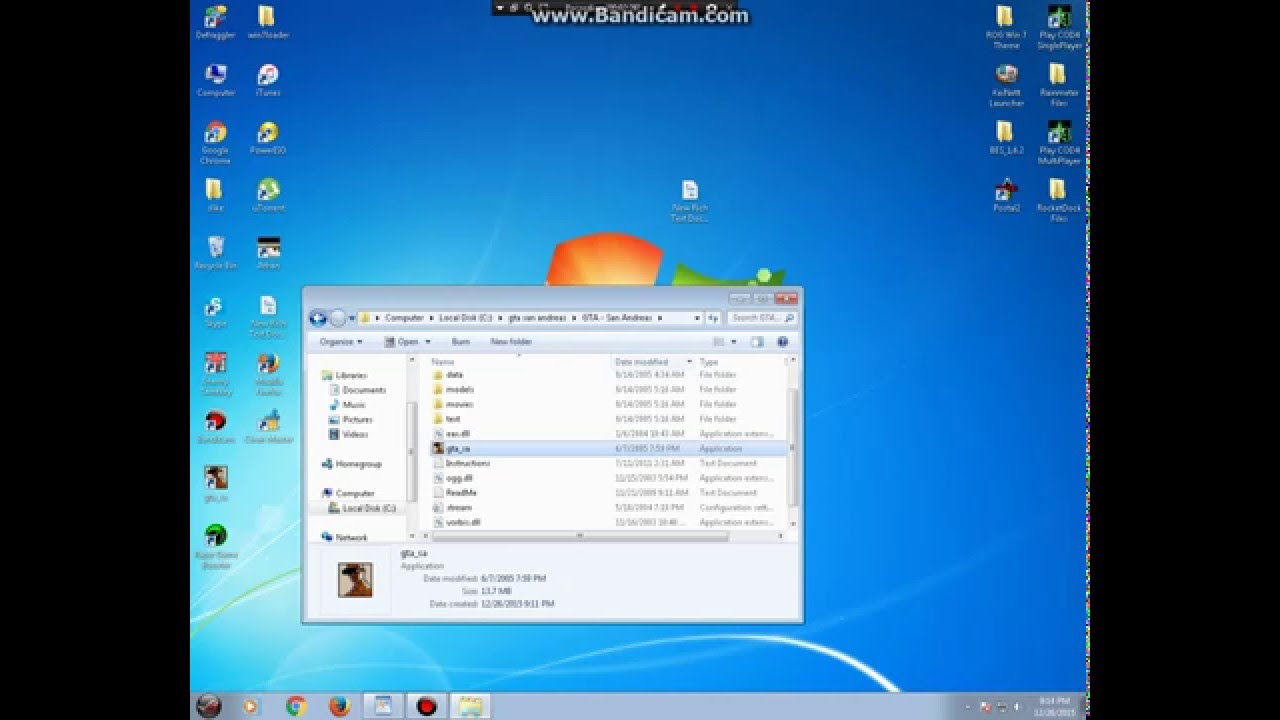Open the win7loader folder on desktop
The image size is (1280, 720).
[267, 22]
